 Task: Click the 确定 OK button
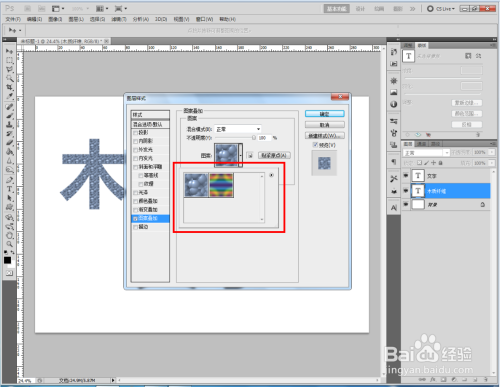click(x=325, y=114)
